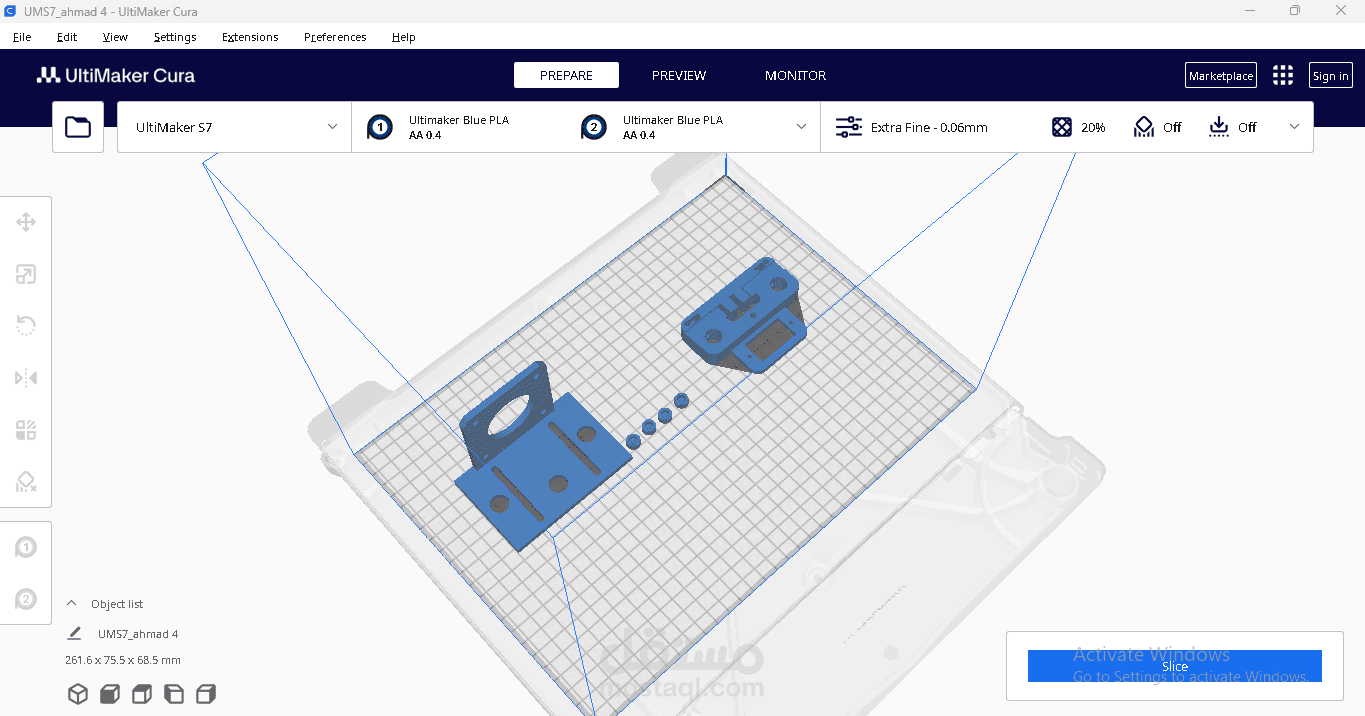Image resolution: width=1365 pixels, height=716 pixels.
Task: Open the Settings menu
Action: tap(175, 37)
